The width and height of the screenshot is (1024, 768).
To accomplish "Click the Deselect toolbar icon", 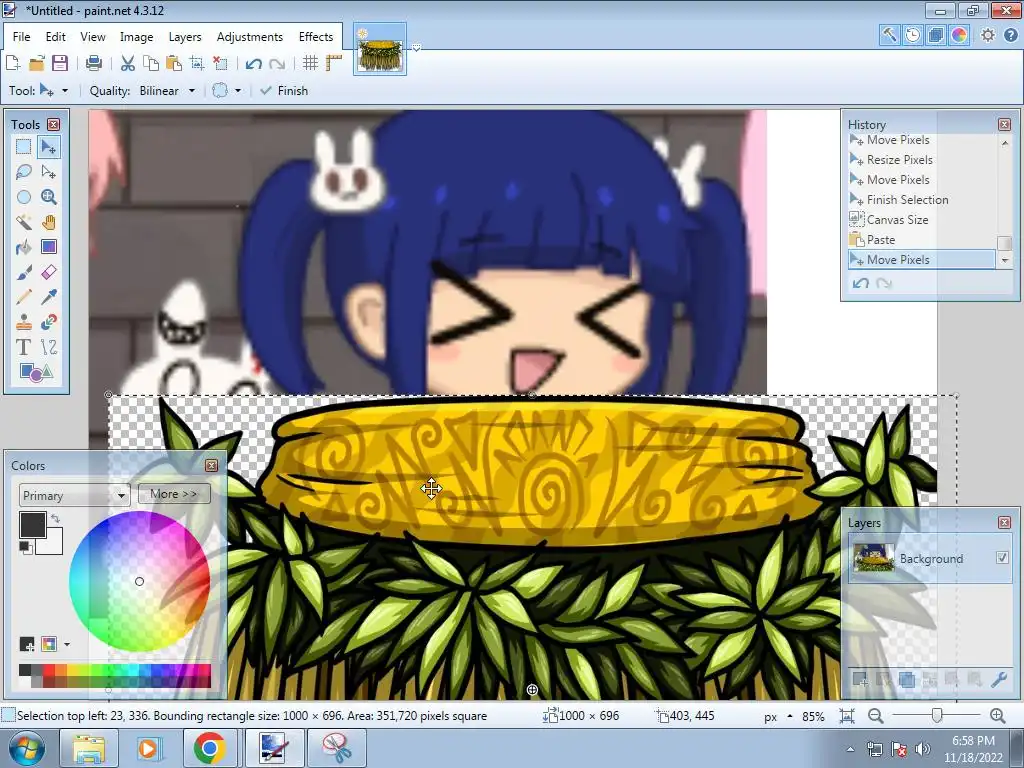I will [x=220, y=63].
